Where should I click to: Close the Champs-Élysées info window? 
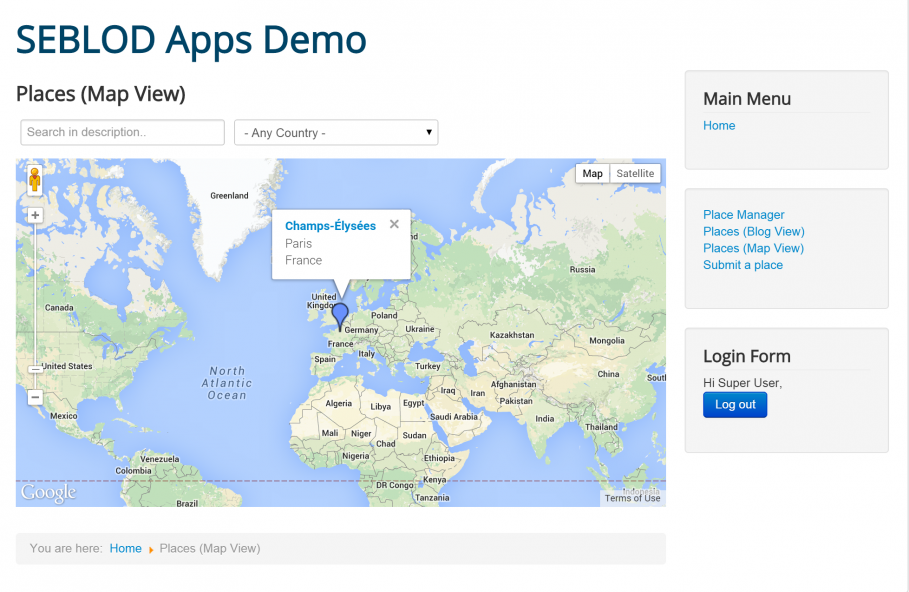pos(394,224)
